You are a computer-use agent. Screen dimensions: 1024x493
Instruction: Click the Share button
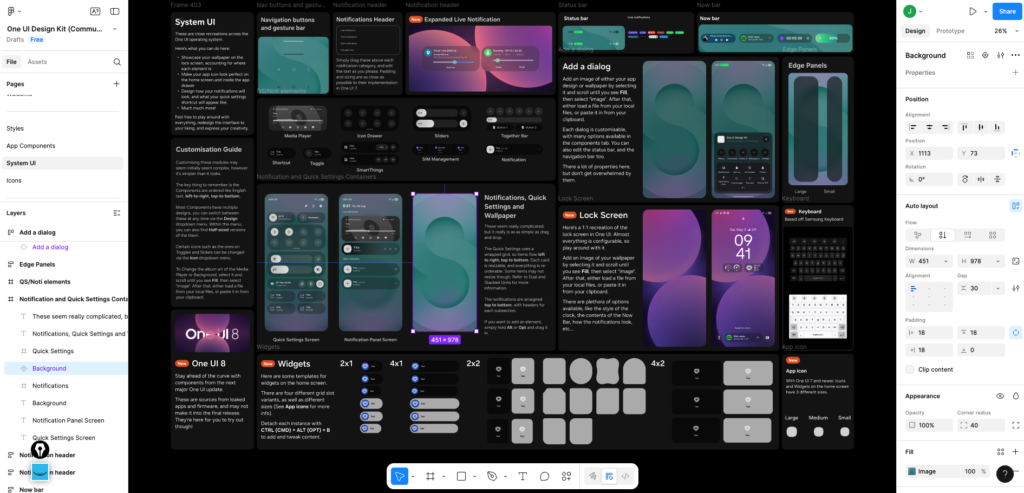(x=1005, y=11)
